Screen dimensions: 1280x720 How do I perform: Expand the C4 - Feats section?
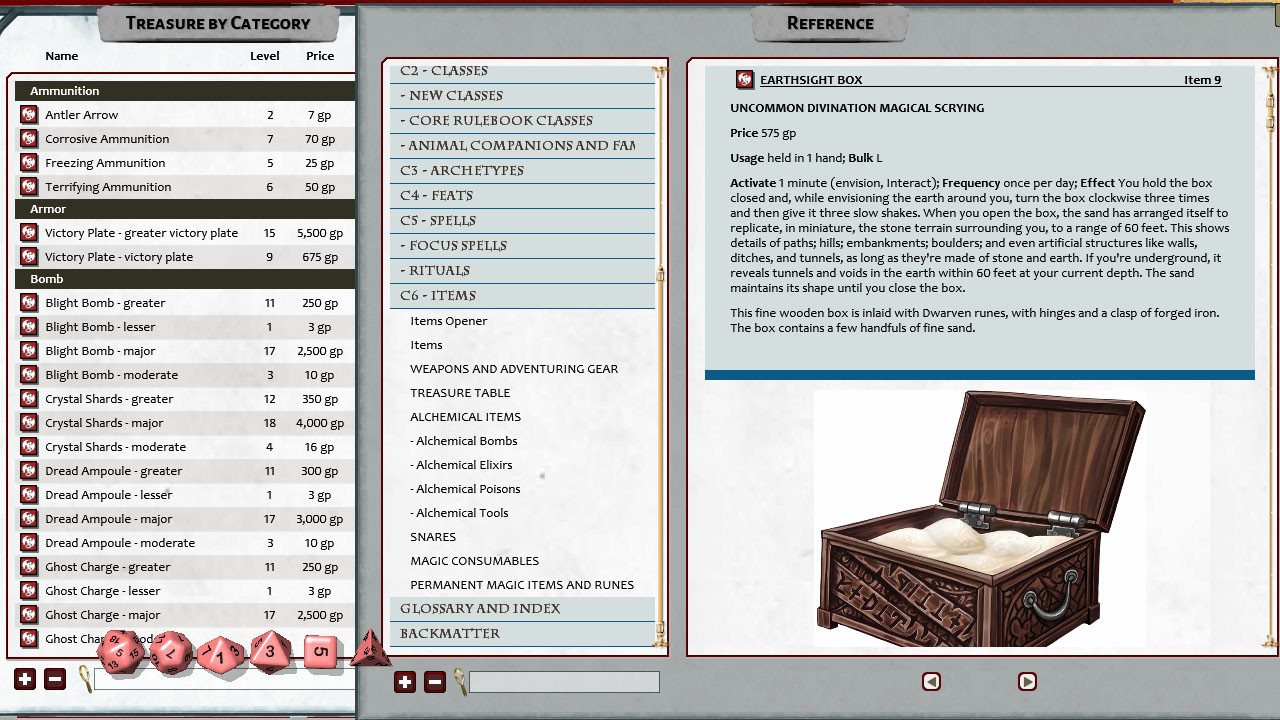(x=437, y=196)
